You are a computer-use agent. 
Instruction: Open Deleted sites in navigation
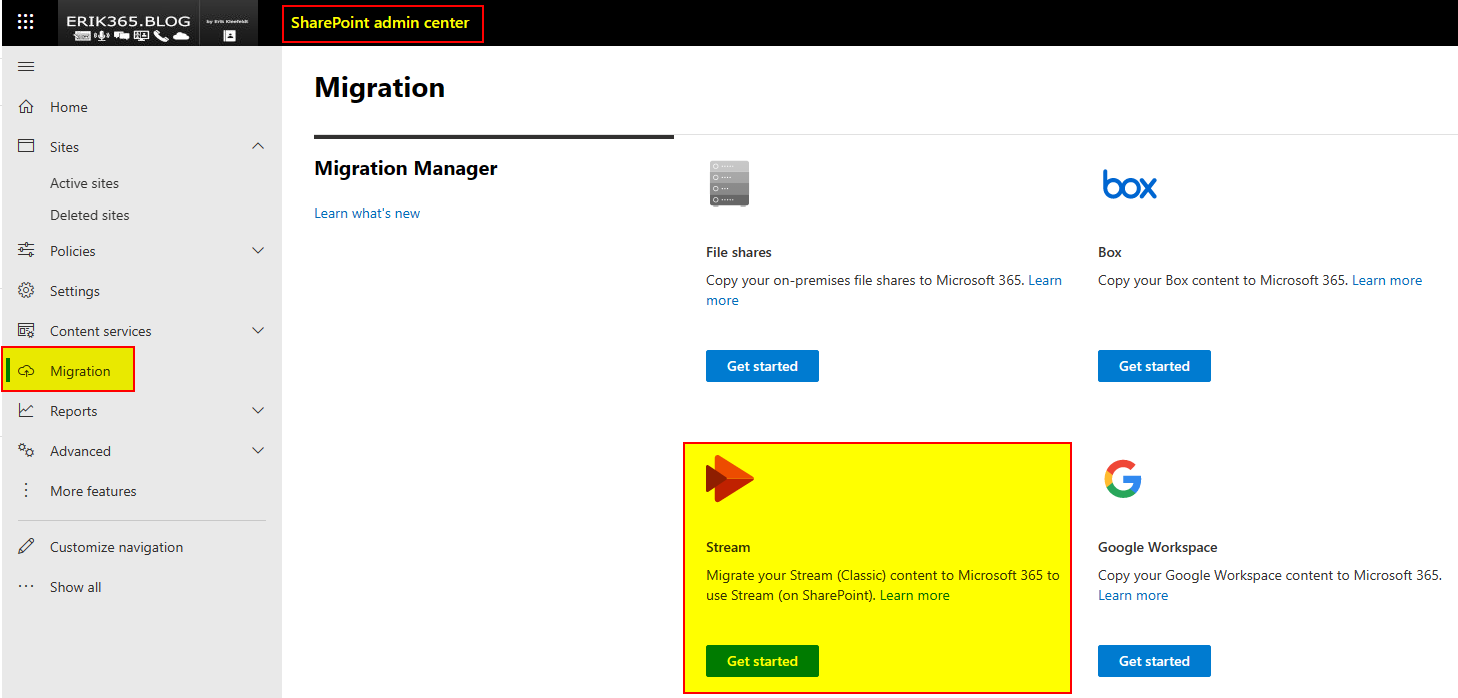tap(89, 215)
